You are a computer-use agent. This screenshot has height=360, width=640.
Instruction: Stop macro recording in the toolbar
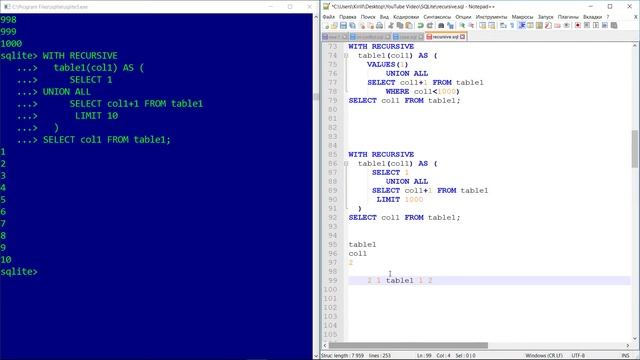click(x=587, y=25)
